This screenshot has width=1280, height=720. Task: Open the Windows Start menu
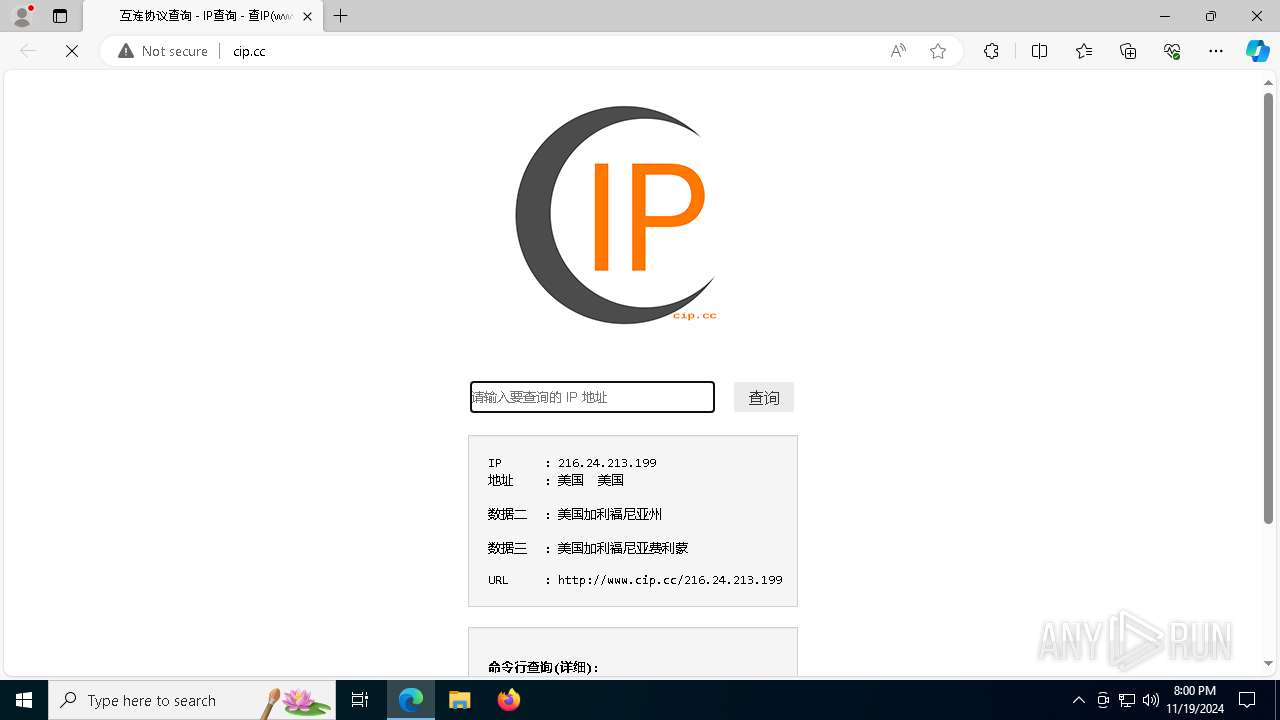click(24, 700)
